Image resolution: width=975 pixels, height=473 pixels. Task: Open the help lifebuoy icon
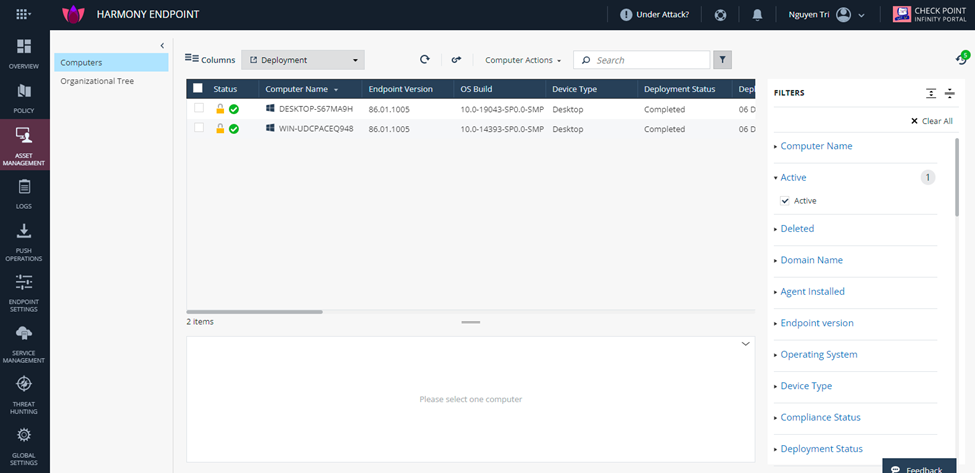tap(720, 15)
